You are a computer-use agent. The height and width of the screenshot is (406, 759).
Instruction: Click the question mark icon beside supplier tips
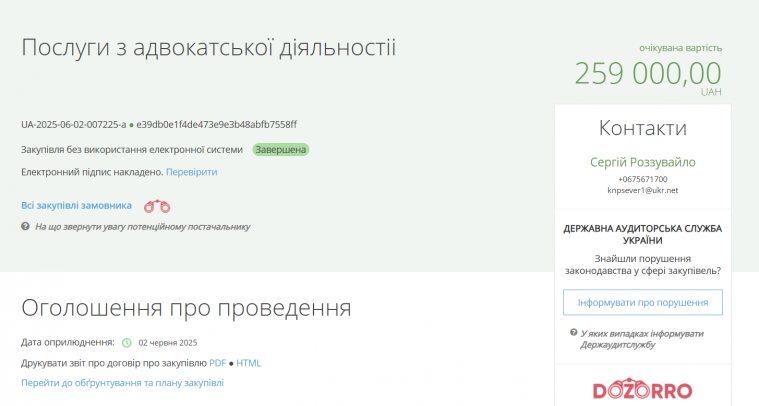26,227
